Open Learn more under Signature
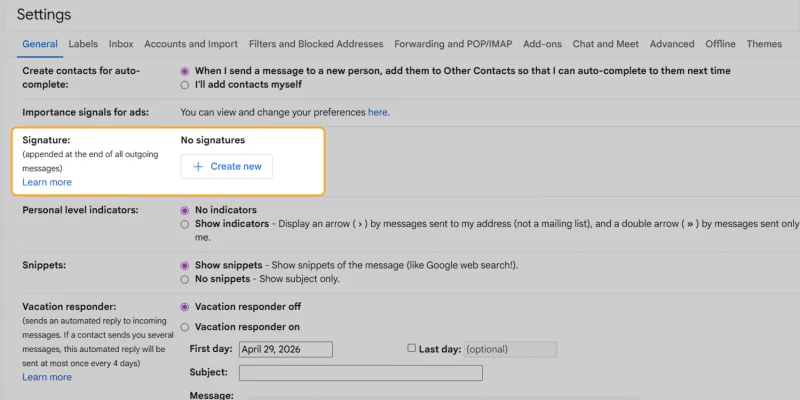800x400 pixels. 47,182
